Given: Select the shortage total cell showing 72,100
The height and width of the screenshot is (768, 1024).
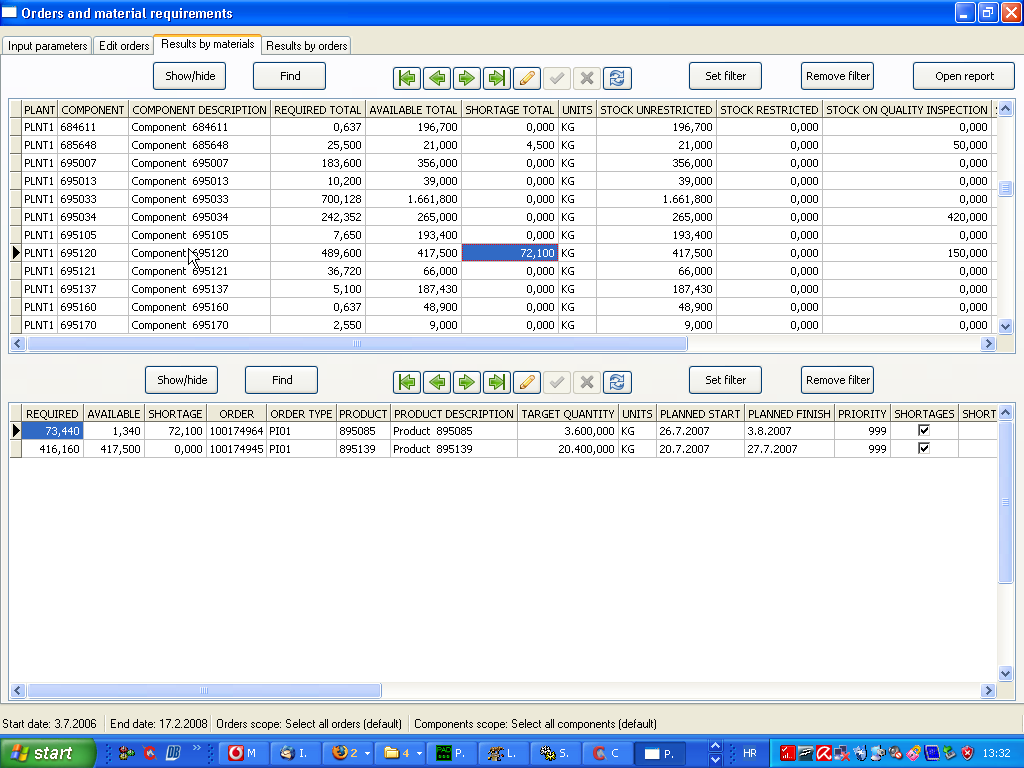Looking at the screenshot, I should pos(510,253).
